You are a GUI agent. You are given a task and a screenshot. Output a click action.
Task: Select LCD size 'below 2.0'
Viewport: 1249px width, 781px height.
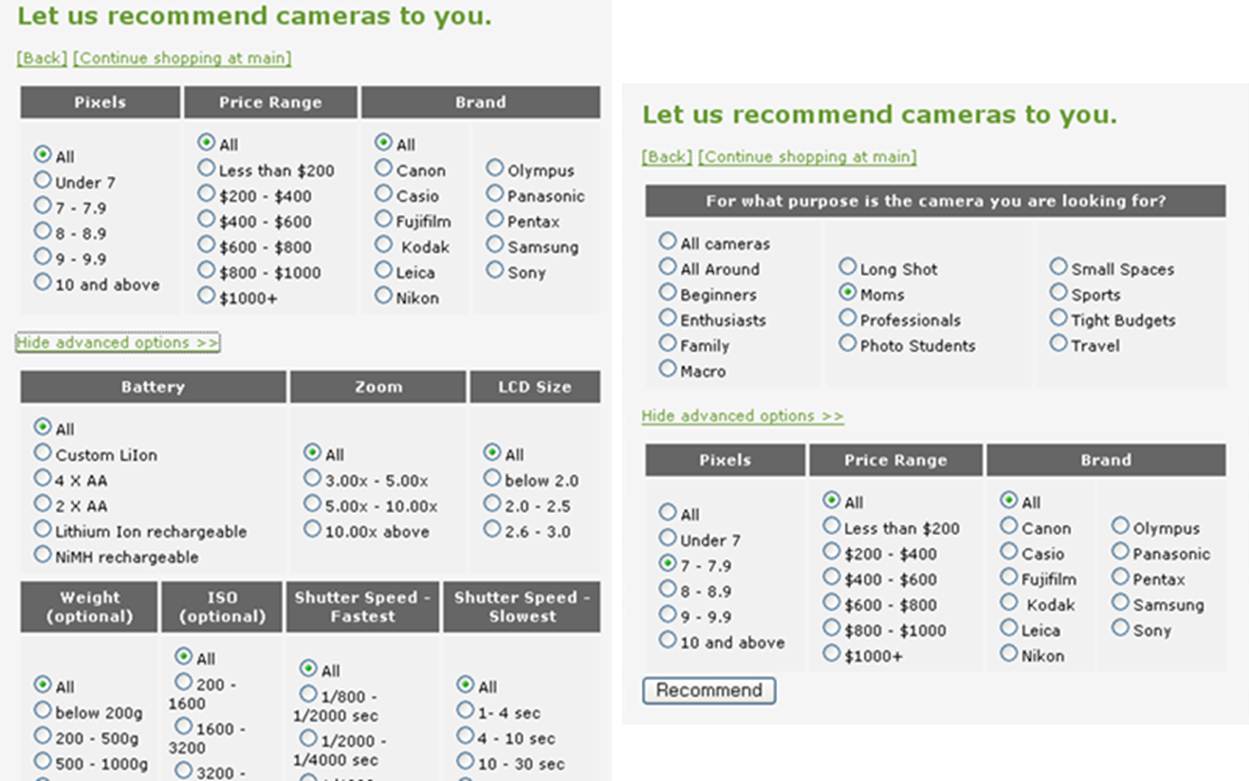[x=491, y=478]
